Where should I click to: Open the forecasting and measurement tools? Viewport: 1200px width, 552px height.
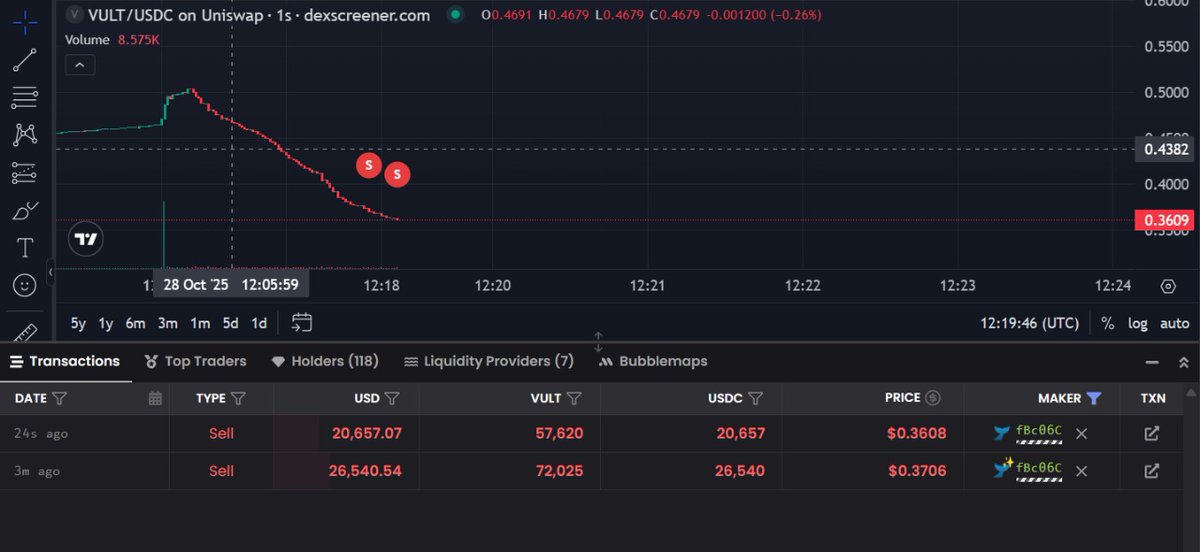coord(25,172)
